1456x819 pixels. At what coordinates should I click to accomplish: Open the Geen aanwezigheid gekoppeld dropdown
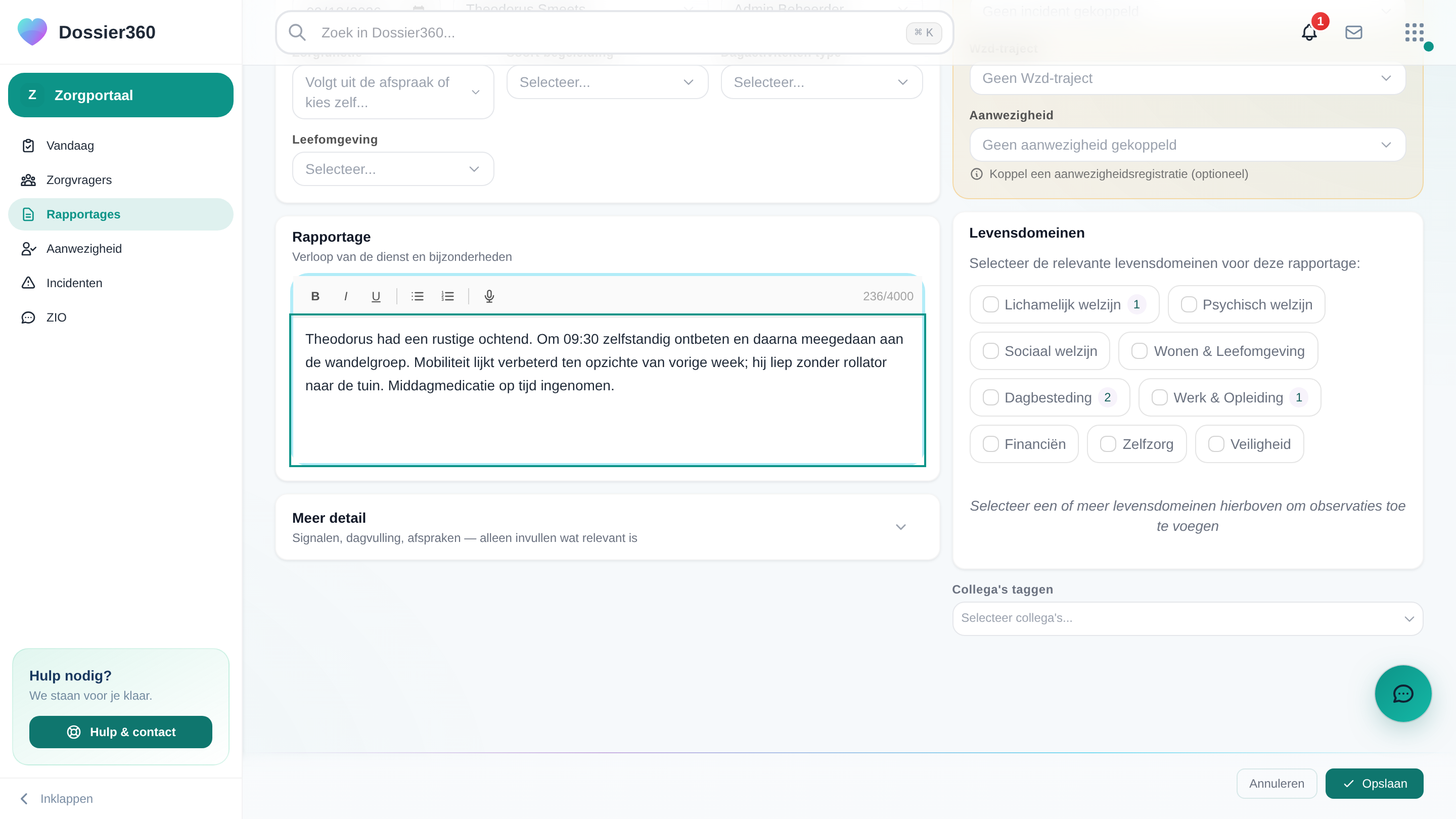pyautogui.click(x=1188, y=145)
